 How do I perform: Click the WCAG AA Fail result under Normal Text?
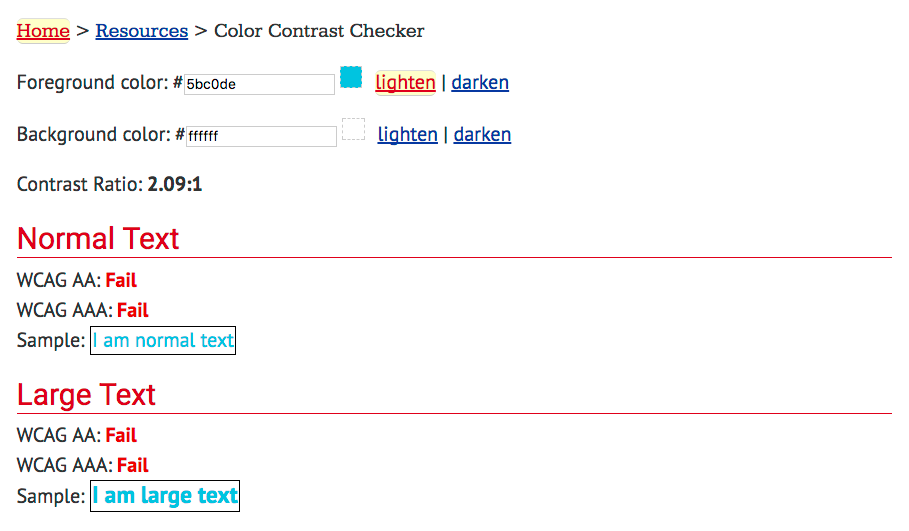[x=121, y=280]
